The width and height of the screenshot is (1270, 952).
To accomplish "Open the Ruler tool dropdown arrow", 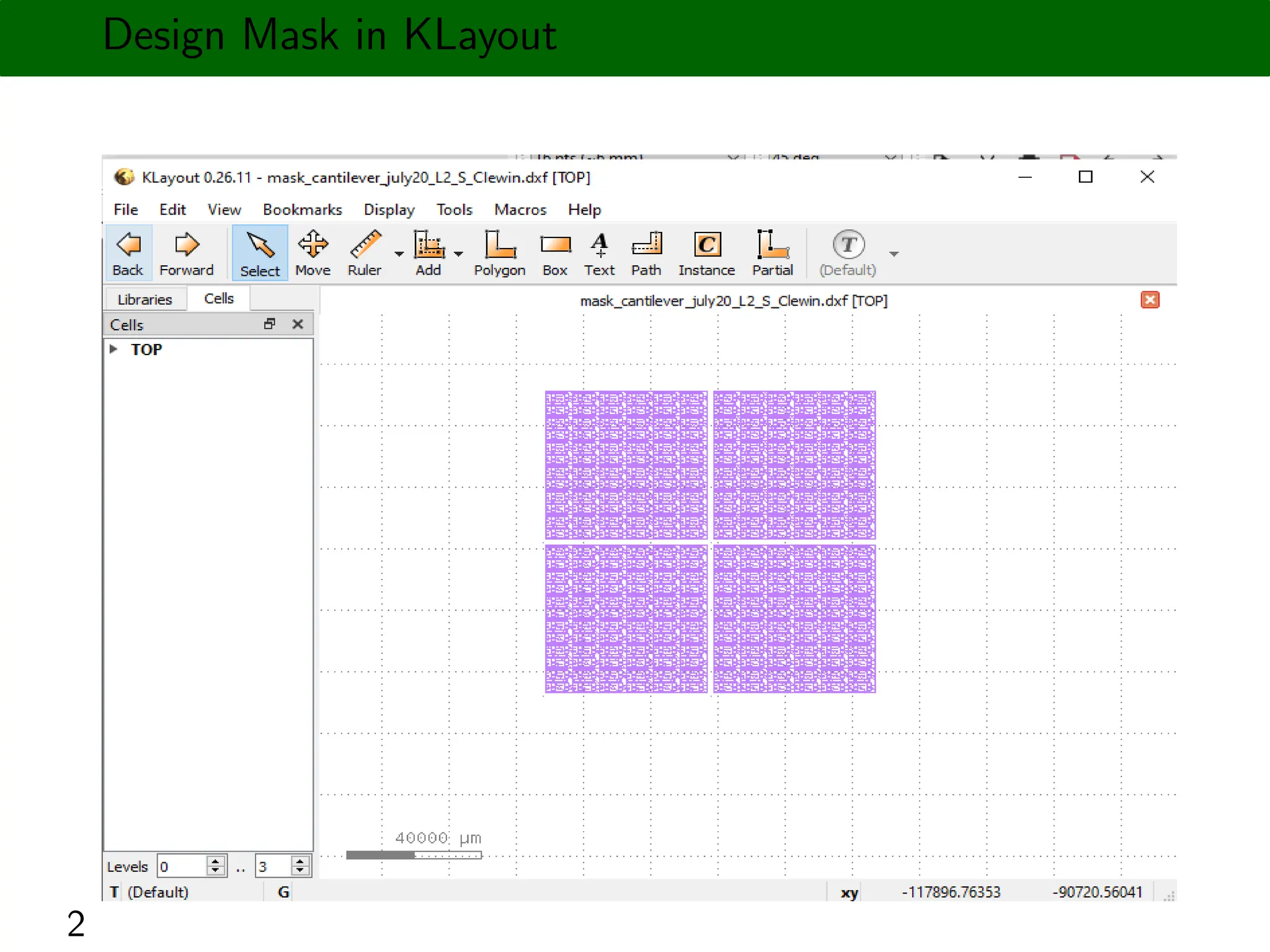I will (x=399, y=254).
